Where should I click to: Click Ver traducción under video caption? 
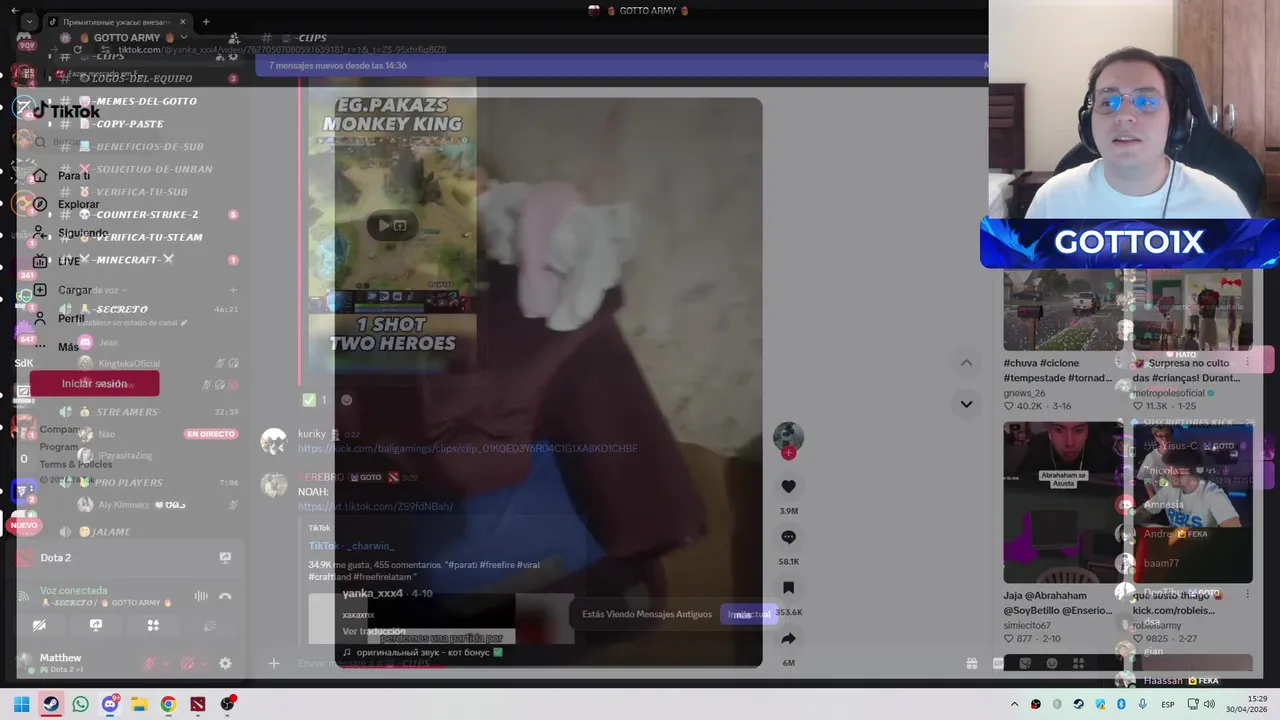374,631
